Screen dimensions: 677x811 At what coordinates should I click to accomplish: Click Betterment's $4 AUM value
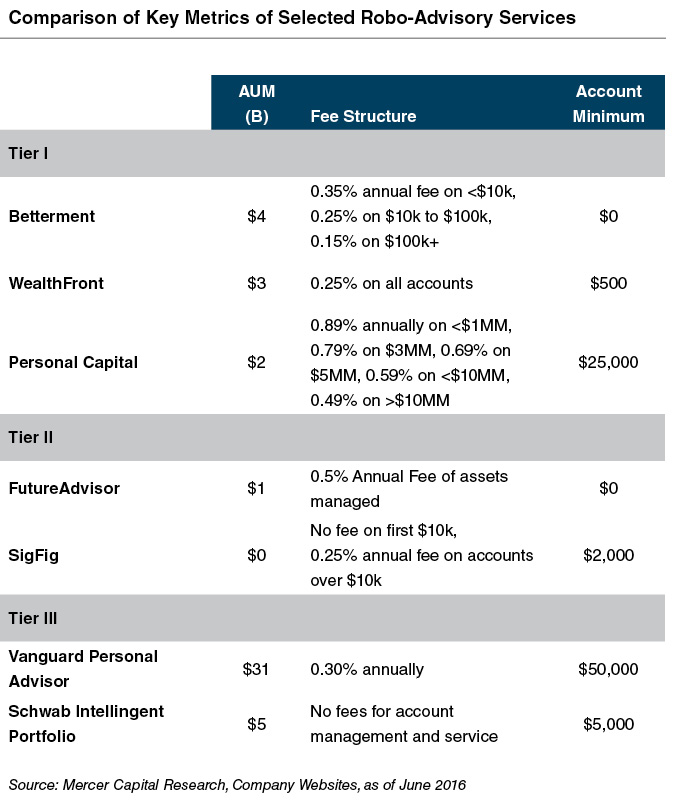258,215
